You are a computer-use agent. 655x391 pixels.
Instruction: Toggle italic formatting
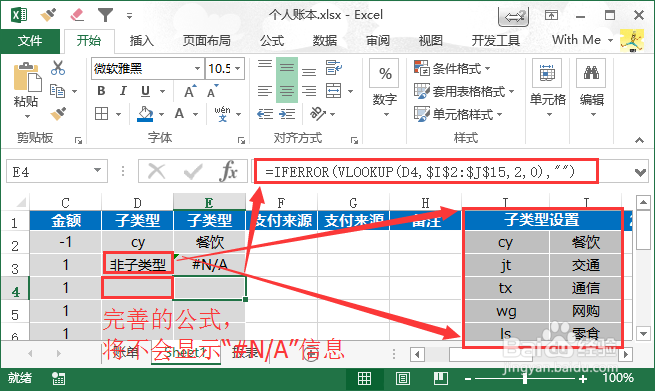[123, 91]
